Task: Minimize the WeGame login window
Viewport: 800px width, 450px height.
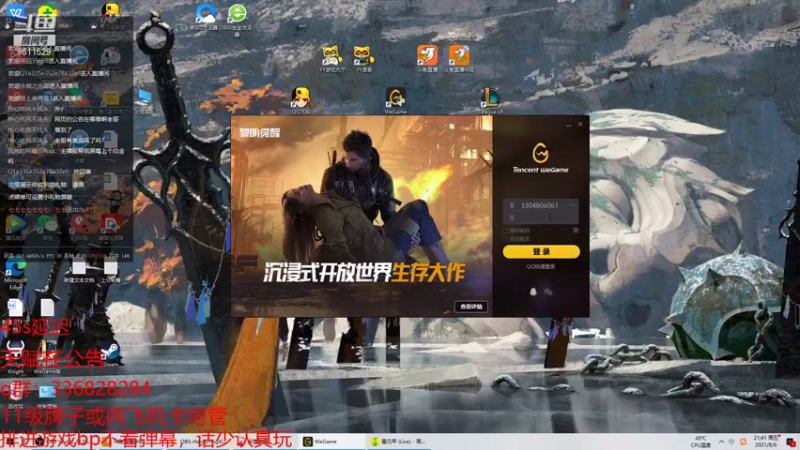Action: point(568,124)
